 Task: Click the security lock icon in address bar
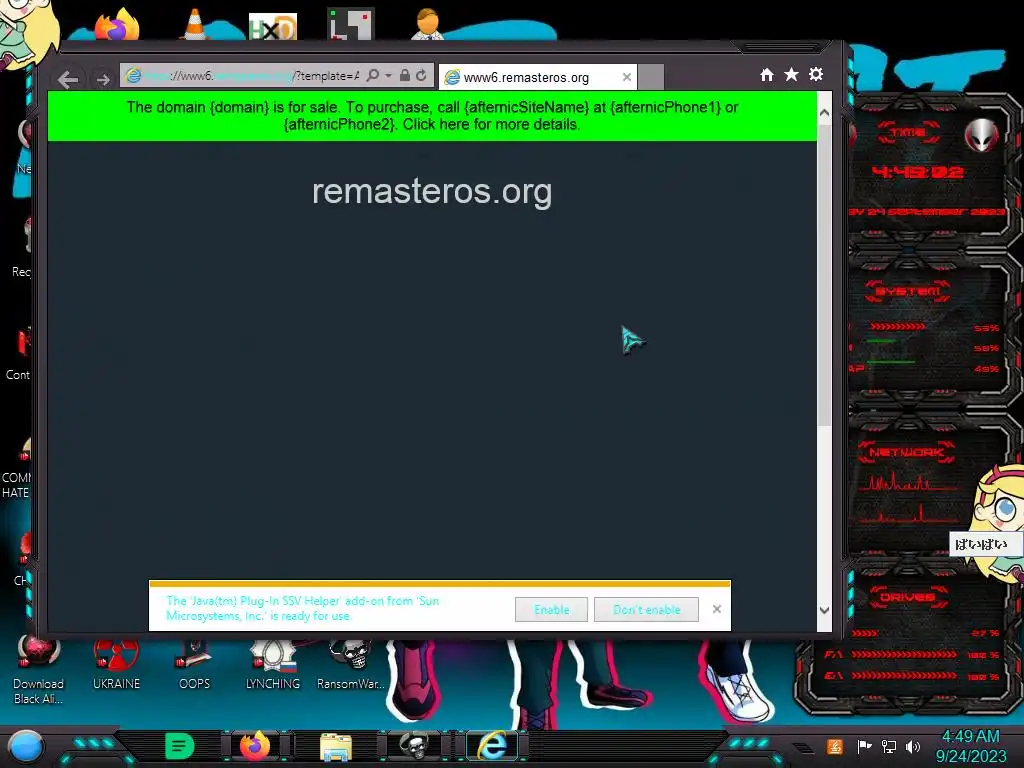405,76
